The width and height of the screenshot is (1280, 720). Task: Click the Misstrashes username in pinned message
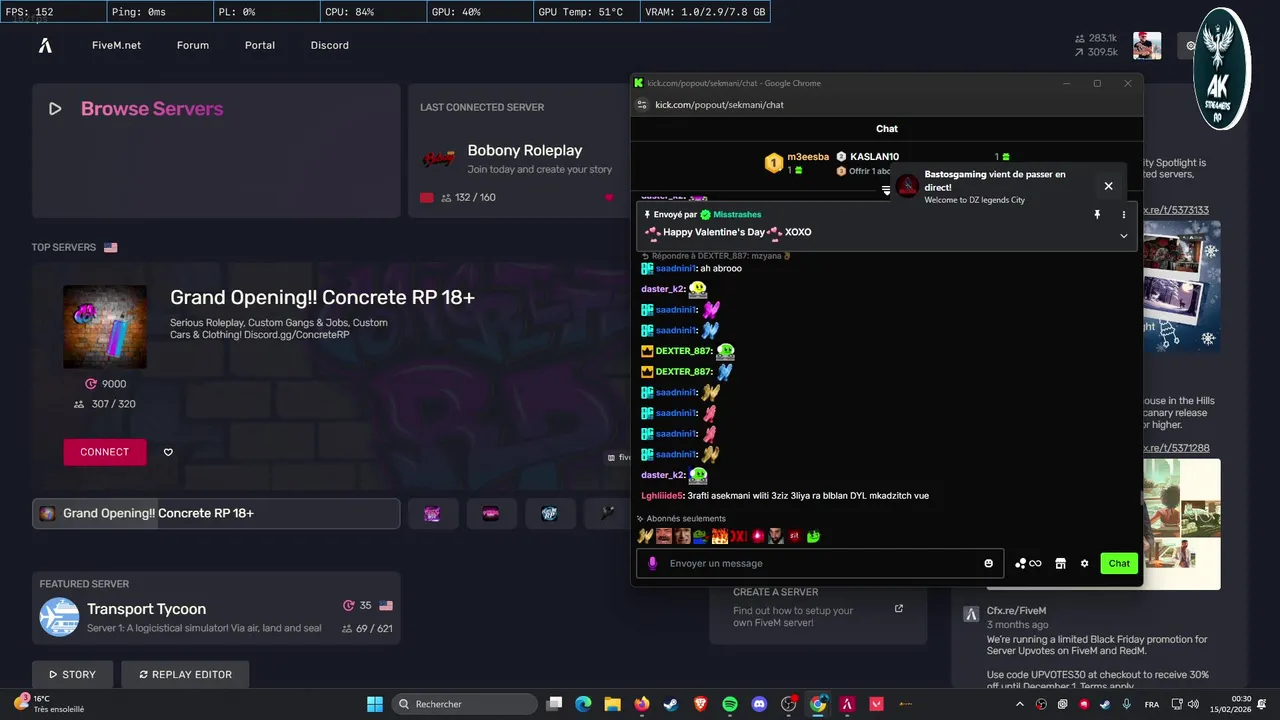(737, 215)
